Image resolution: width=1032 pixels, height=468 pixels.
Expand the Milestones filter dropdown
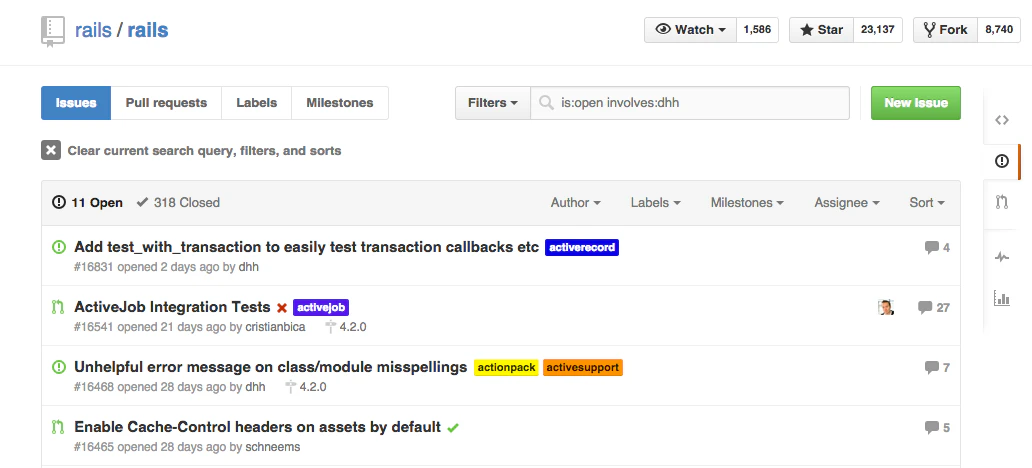747,203
